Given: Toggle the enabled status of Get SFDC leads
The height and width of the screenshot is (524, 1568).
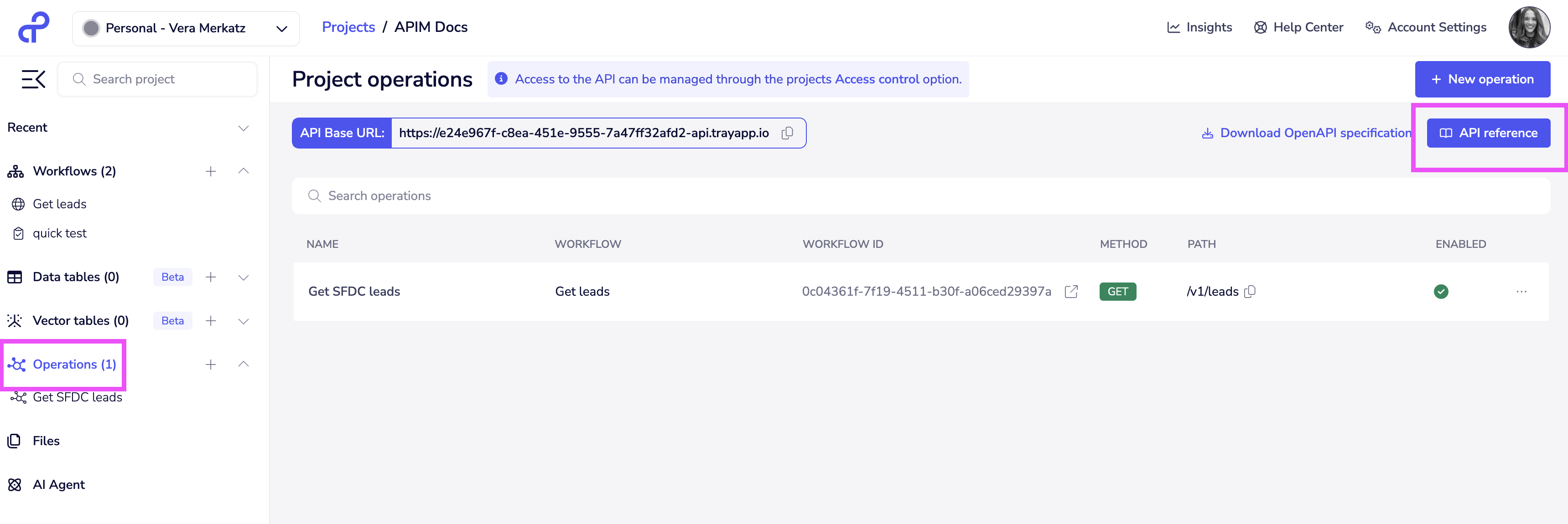Looking at the screenshot, I should click(x=1441, y=292).
